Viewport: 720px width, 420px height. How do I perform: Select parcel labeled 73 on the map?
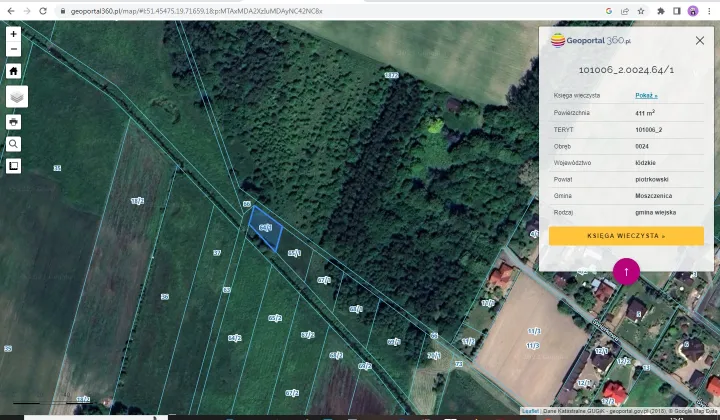[459, 364]
